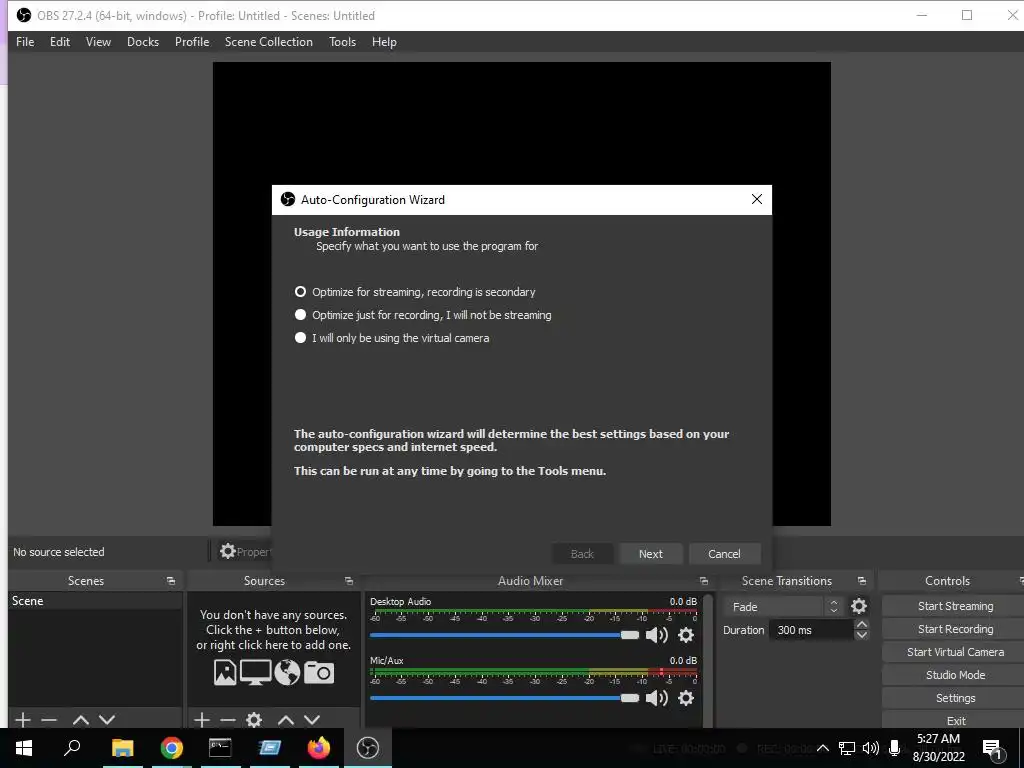The height and width of the screenshot is (768, 1024).
Task: Open taskbar search magnifier
Action: coord(72,748)
